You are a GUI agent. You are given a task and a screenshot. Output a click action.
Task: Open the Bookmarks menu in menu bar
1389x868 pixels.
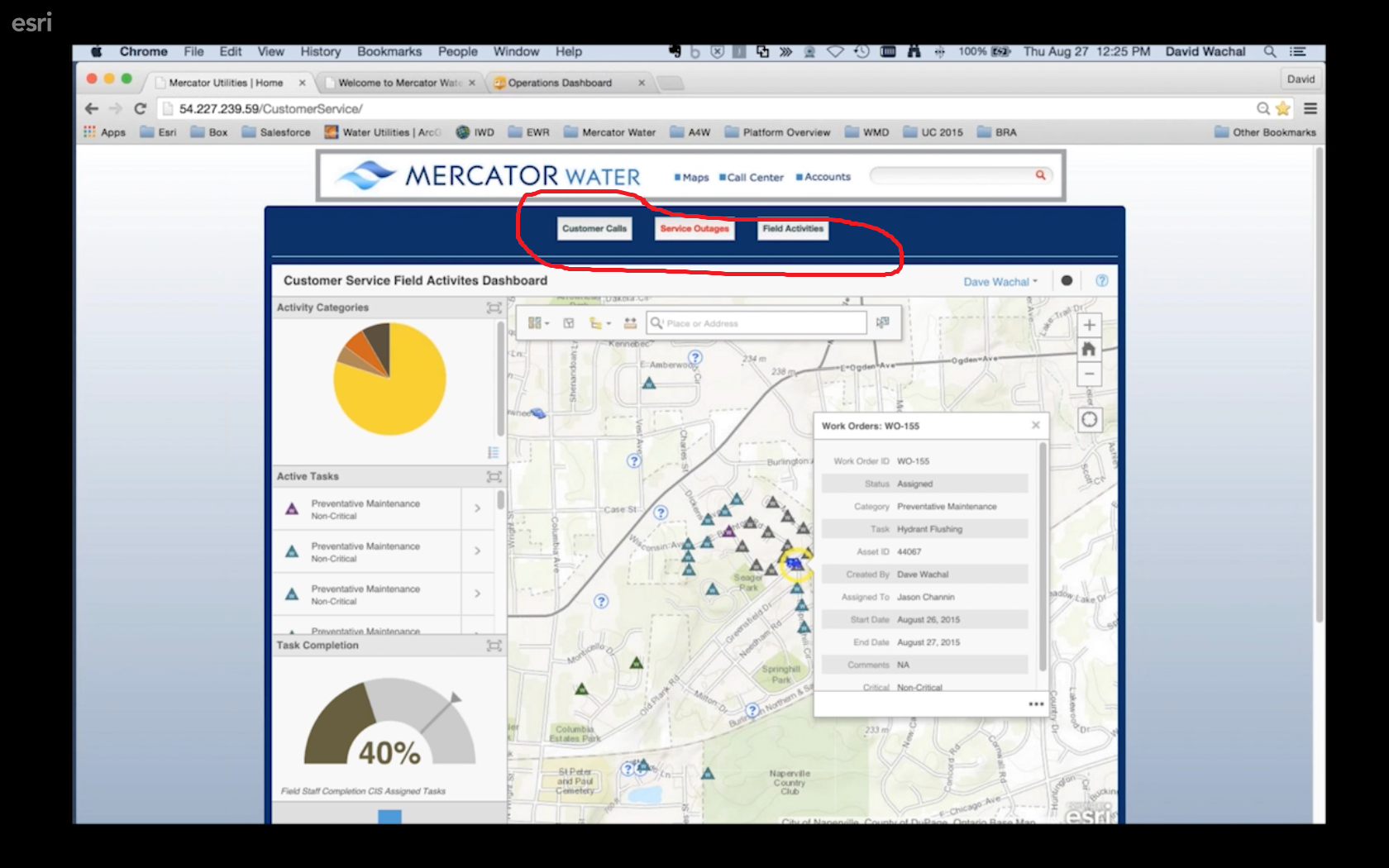click(x=389, y=51)
